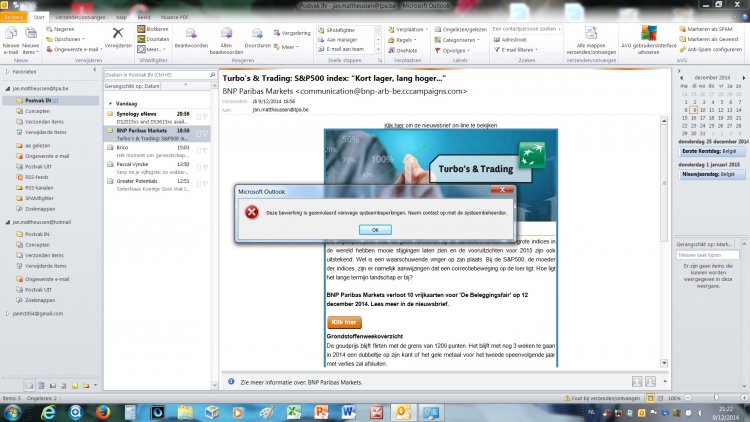This screenshot has width=750, height=422.
Task: Click the OK button in the error dialog
Action: tap(375, 229)
